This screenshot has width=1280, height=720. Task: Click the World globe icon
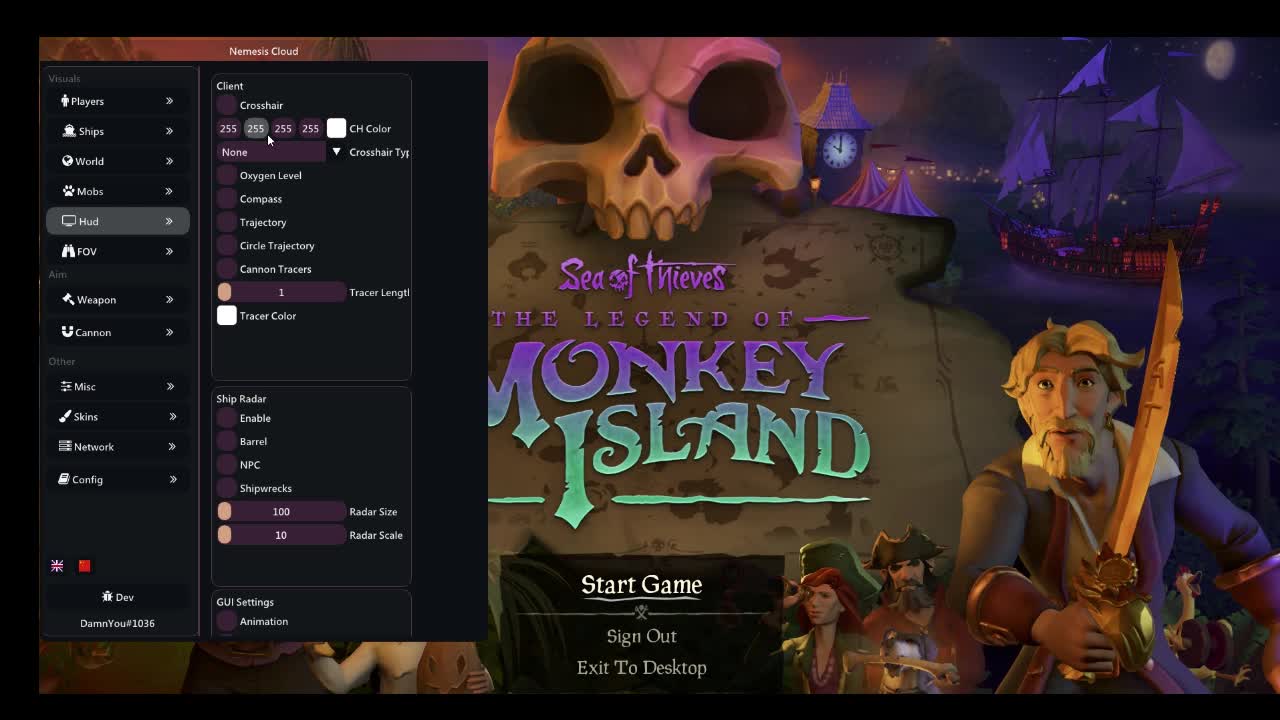(x=67, y=161)
